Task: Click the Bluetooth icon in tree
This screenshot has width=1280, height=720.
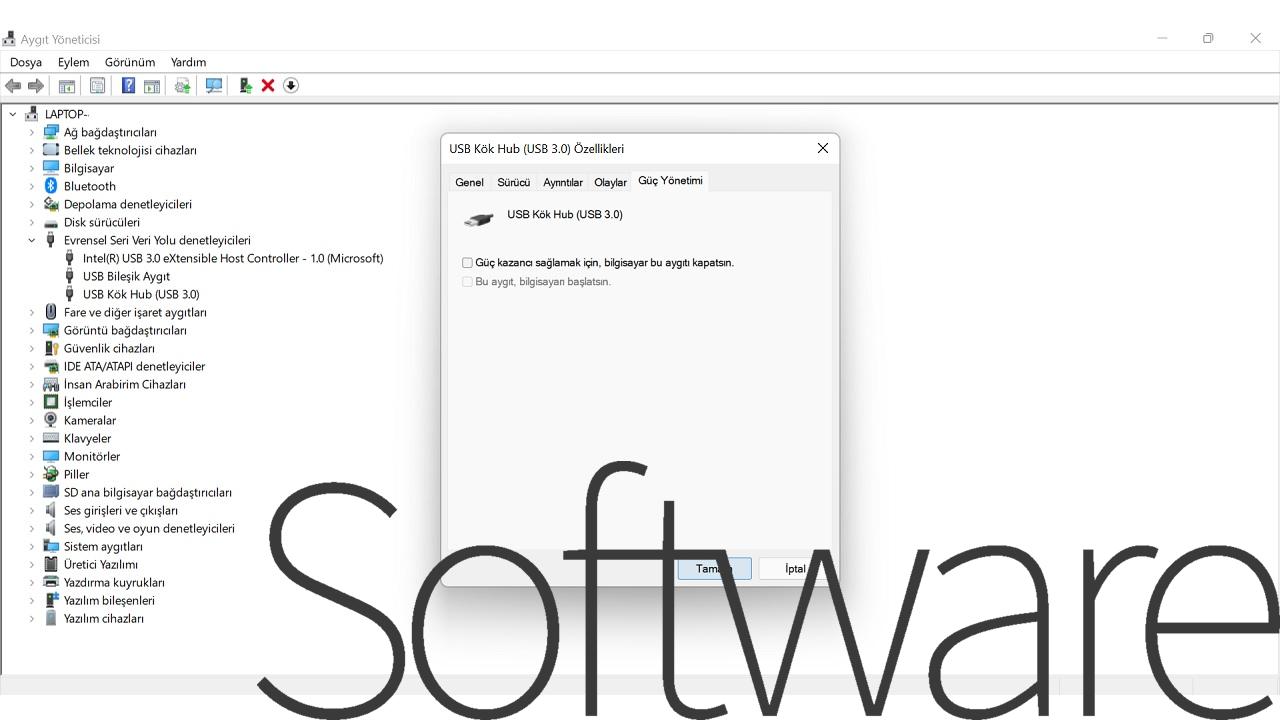Action: (51, 186)
